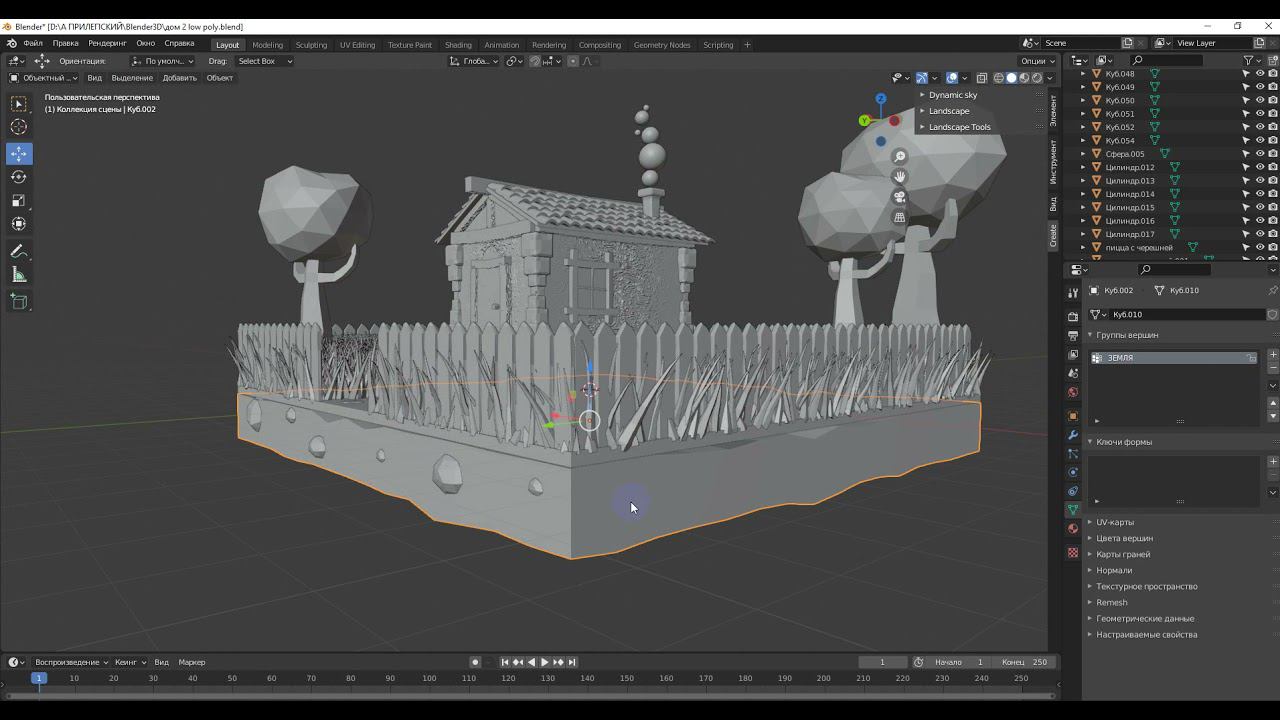Viewport: 1280px width, 720px height.
Task: Click the pan view hand icon
Action: pos(900,177)
